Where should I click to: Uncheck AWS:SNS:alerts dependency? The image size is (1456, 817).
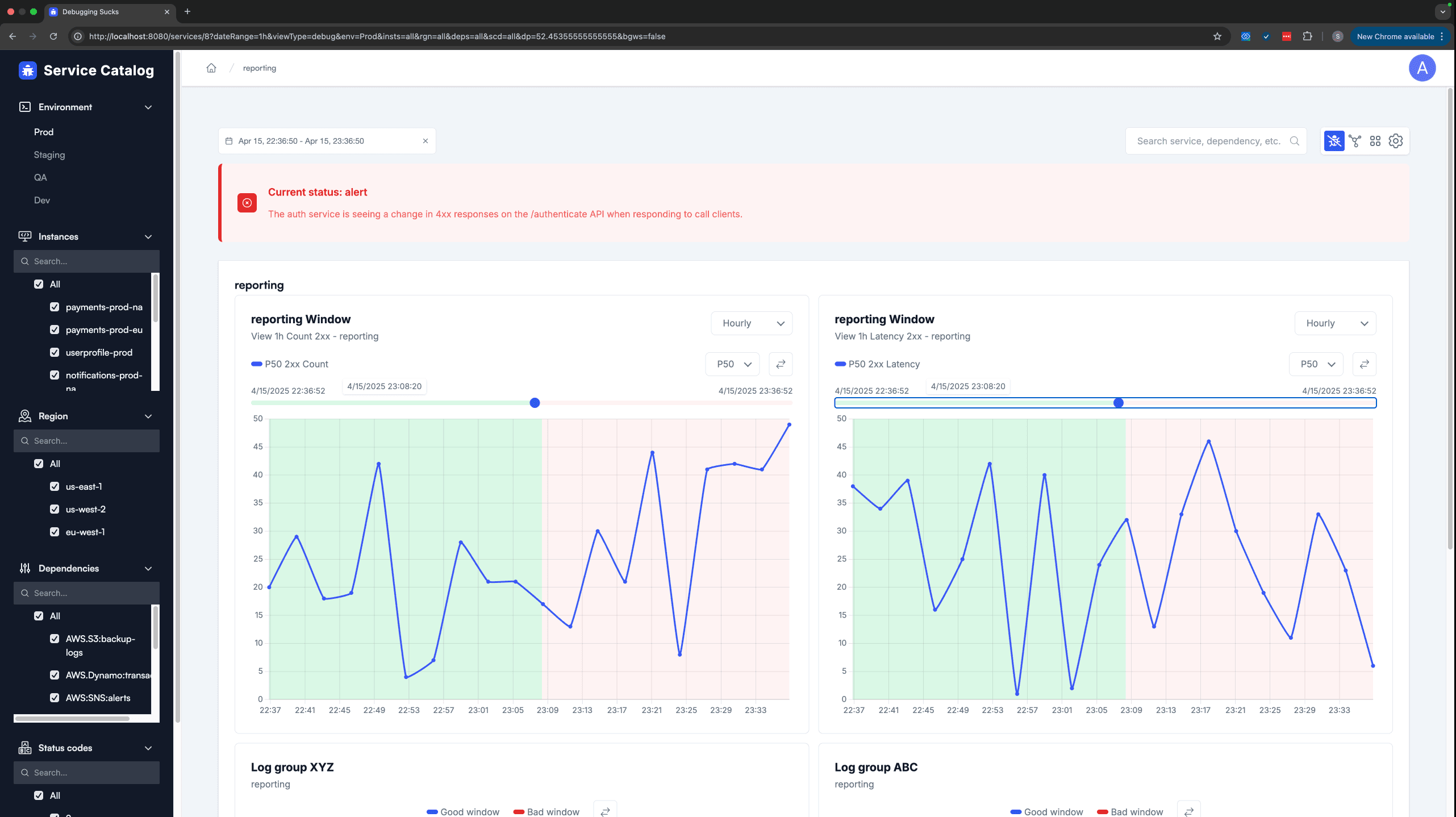[55, 698]
